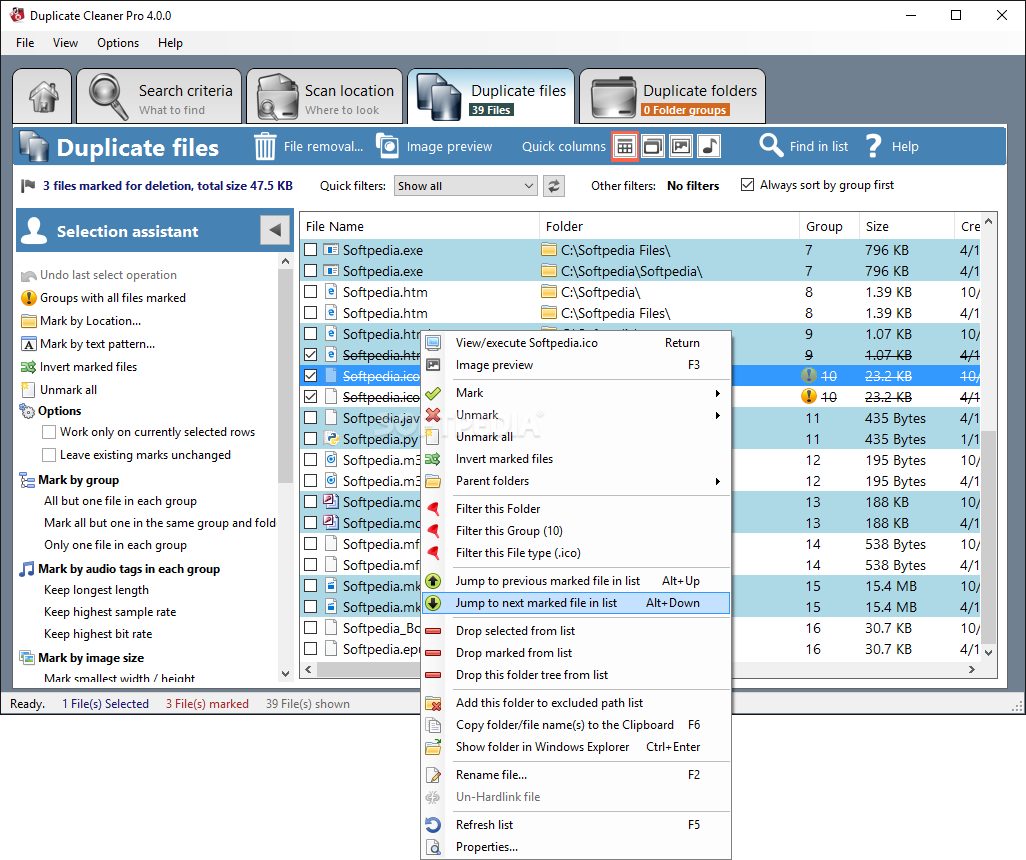Viewport: 1026px width, 860px height.
Task: Check Softpedia.htm in C:\Softpedia\ folder
Action: coord(311,292)
